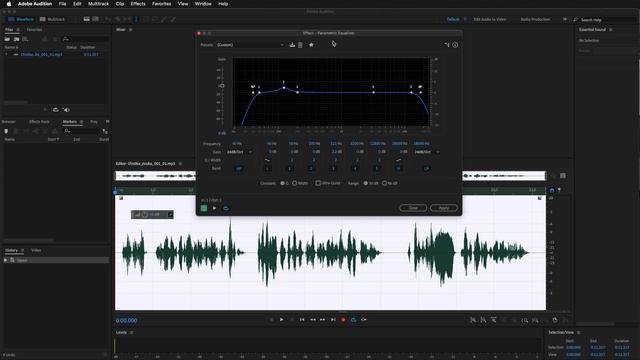Open the Clip menu

tap(120, 4)
